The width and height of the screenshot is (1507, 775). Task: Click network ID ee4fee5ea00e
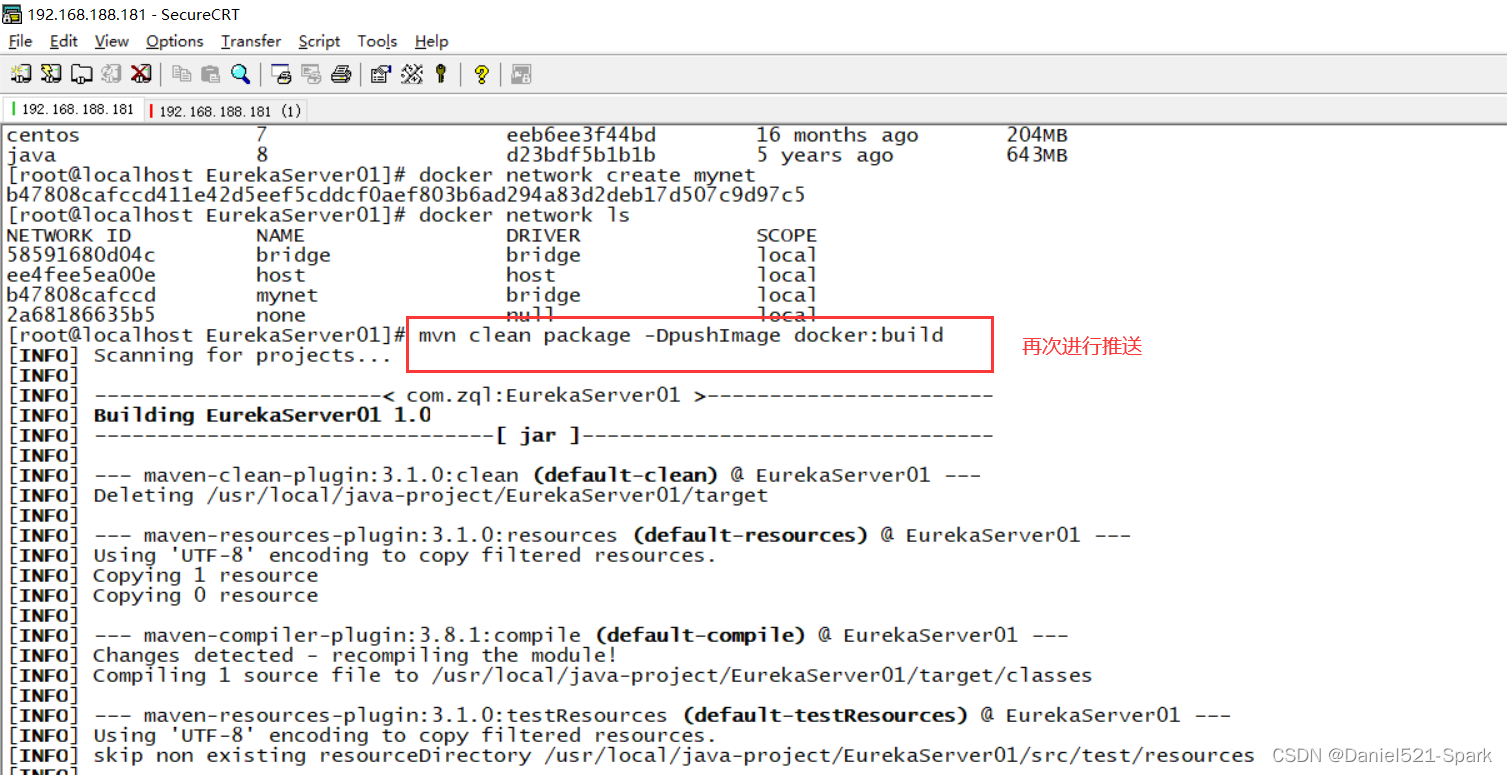pyautogui.click(x=81, y=276)
